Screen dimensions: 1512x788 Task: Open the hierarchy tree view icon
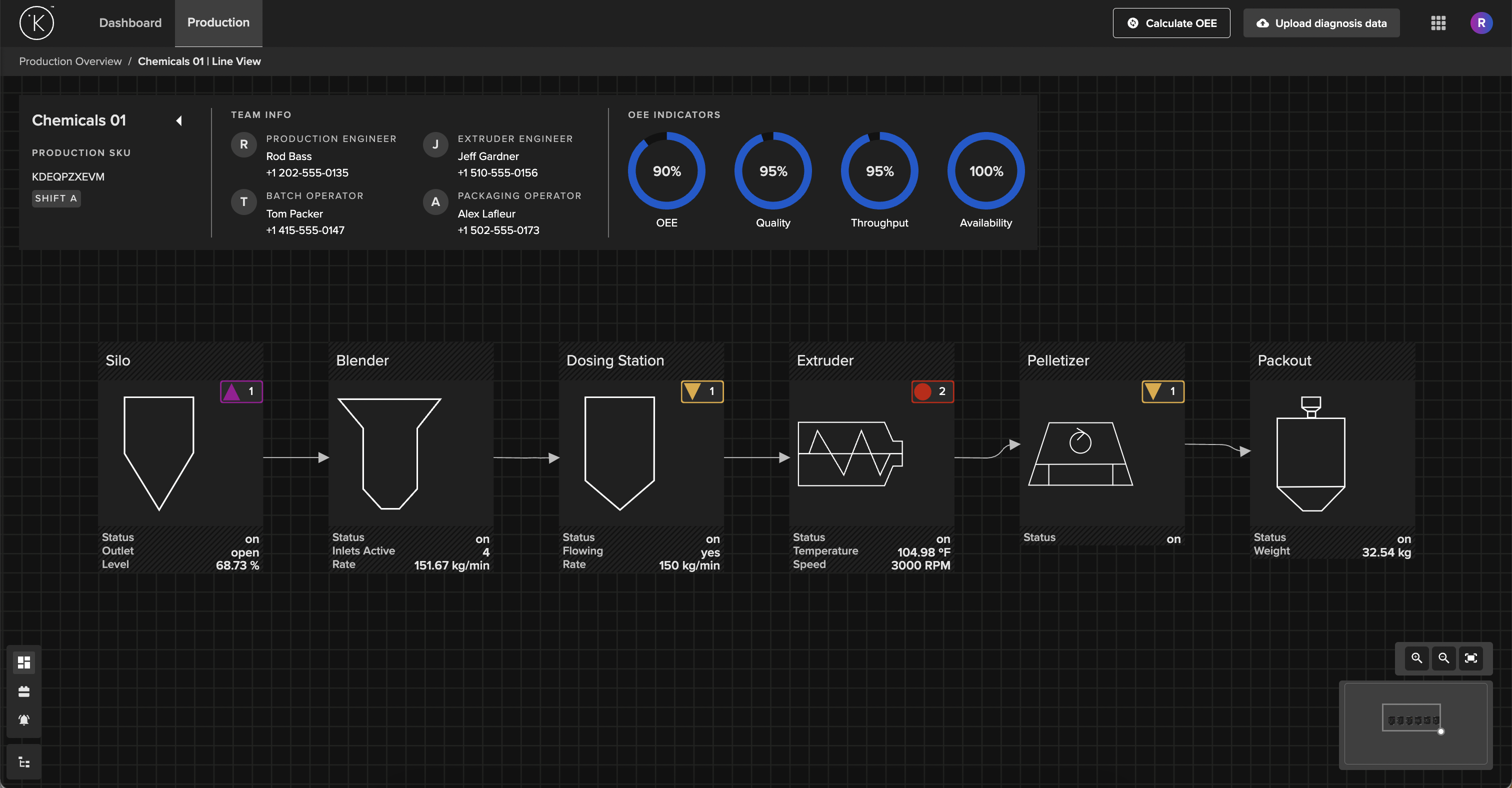[x=24, y=761]
